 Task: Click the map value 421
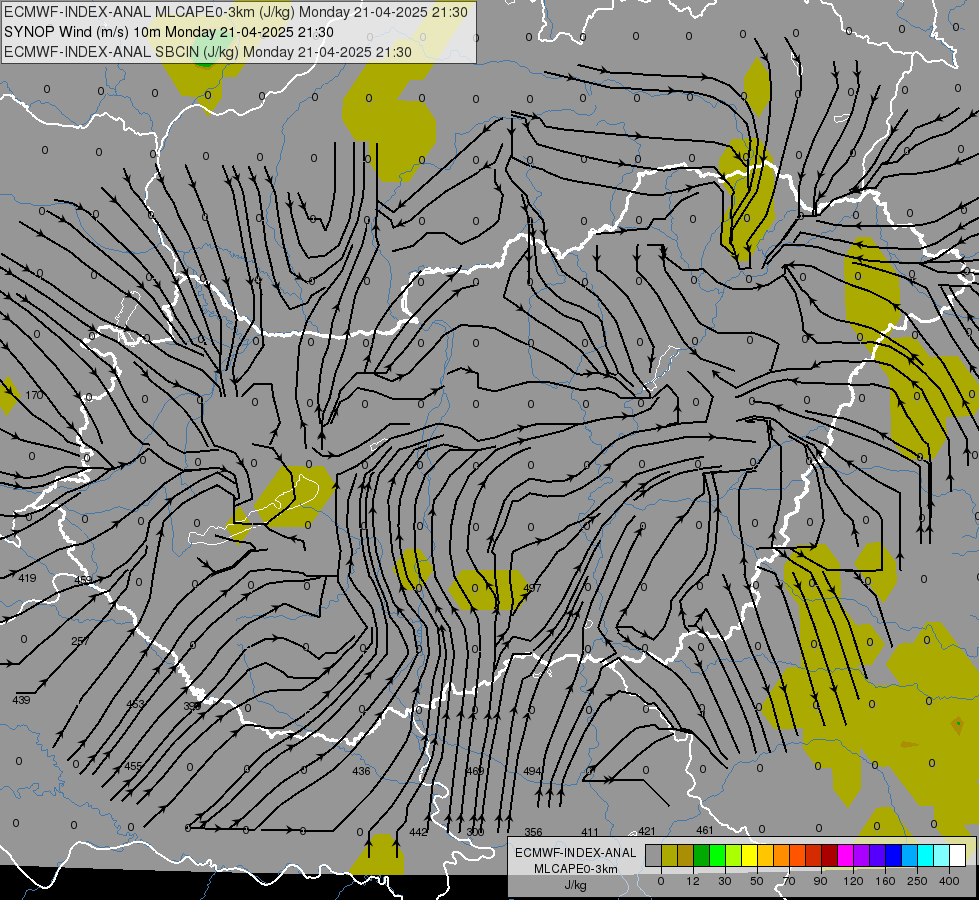click(647, 831)
